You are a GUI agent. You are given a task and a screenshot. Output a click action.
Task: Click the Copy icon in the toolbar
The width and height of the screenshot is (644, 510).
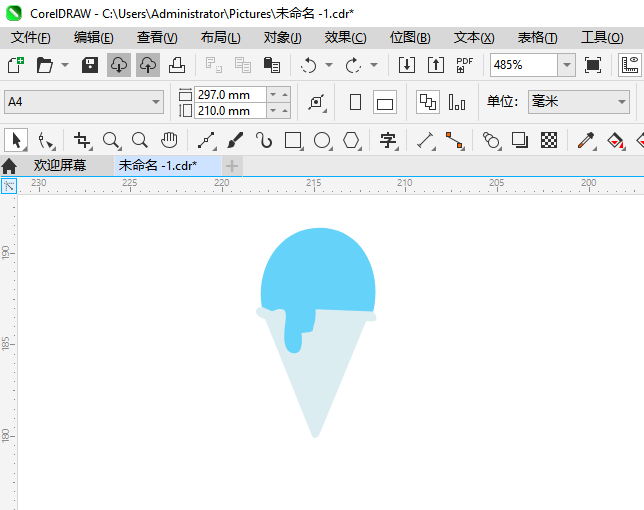pos(243,65)
